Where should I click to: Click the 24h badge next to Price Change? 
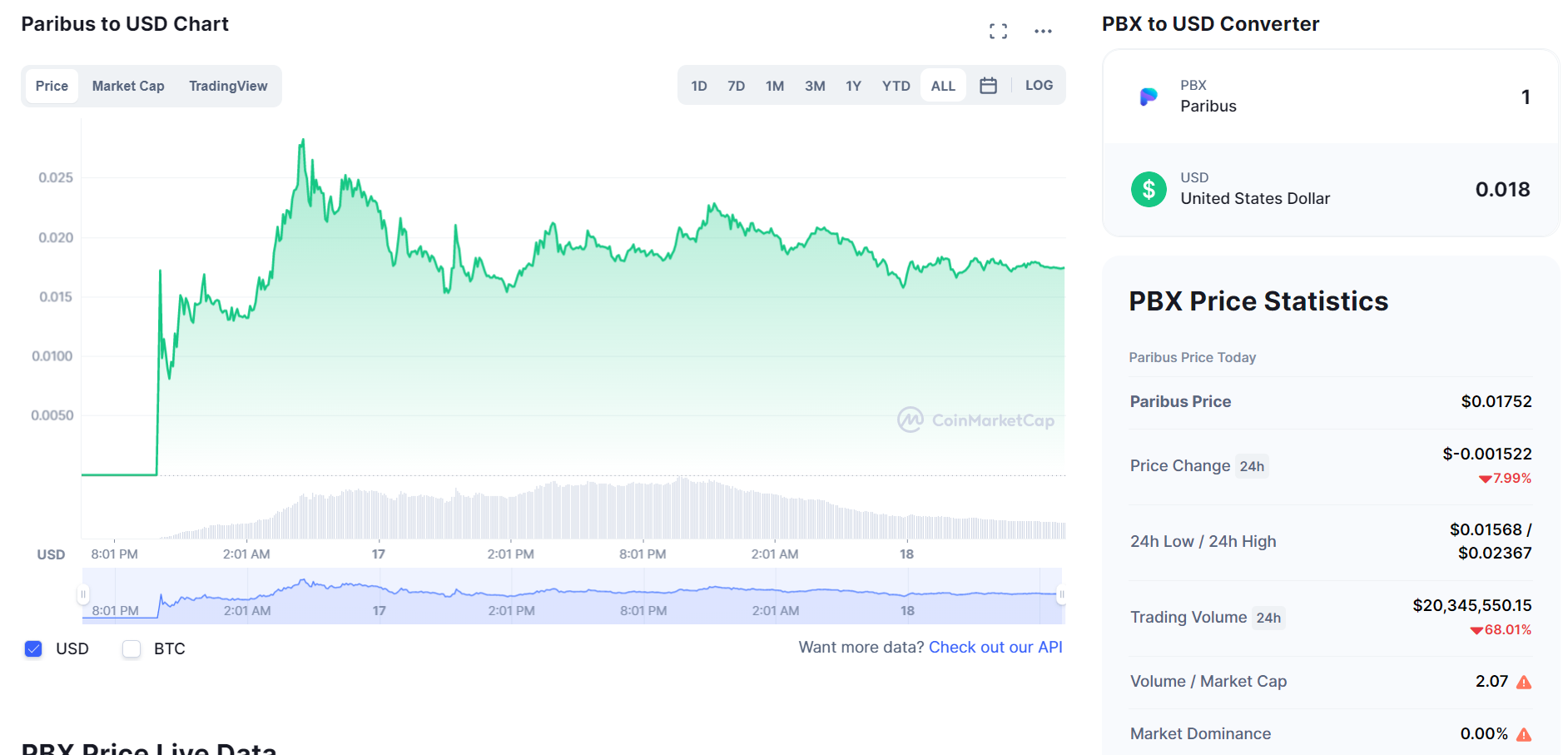pyautogui.click(x=1252, y=466)
